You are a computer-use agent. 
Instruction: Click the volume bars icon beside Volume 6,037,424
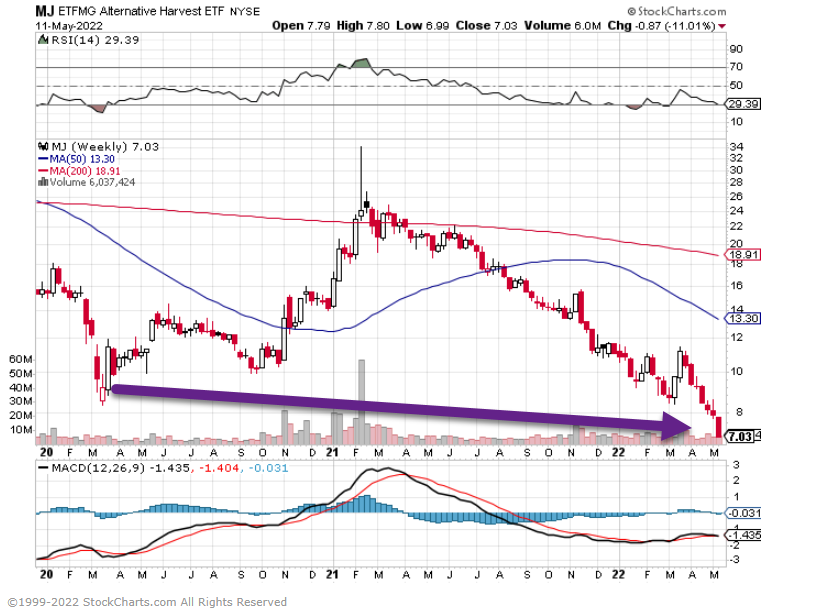click(x=43, y=182)
